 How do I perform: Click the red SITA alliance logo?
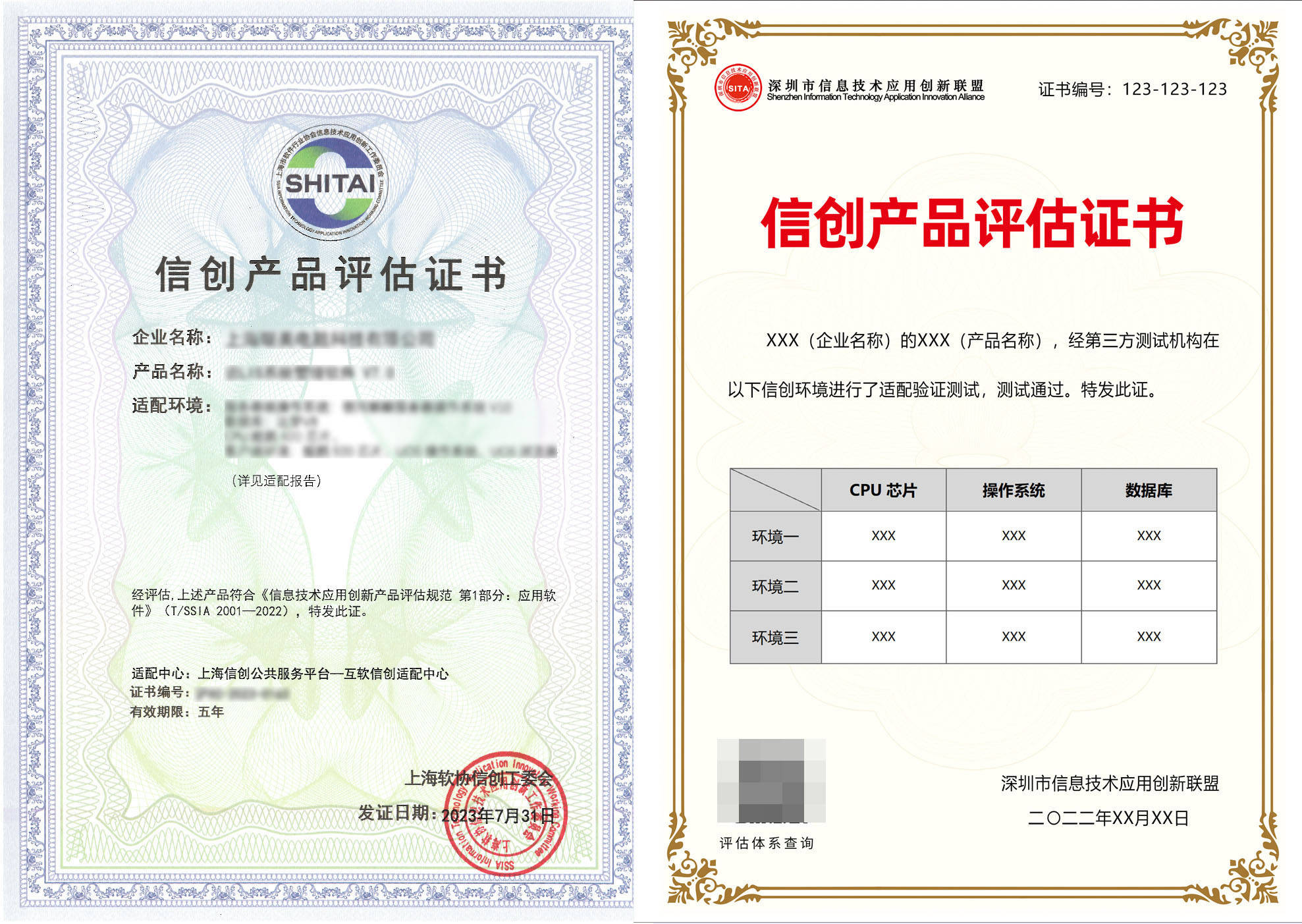[738, 88]
